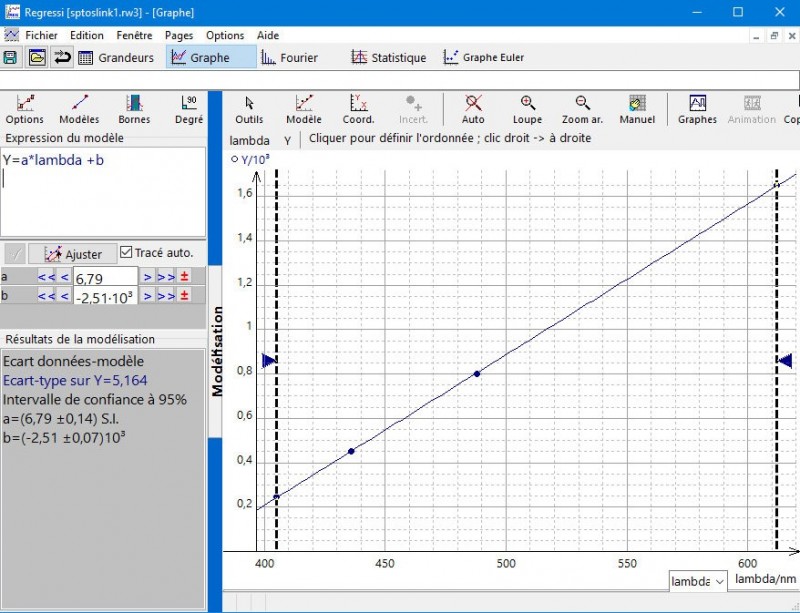Open the Grandeurs table view
The height and width of the screenshot is (613, 800).
point(116,58)
